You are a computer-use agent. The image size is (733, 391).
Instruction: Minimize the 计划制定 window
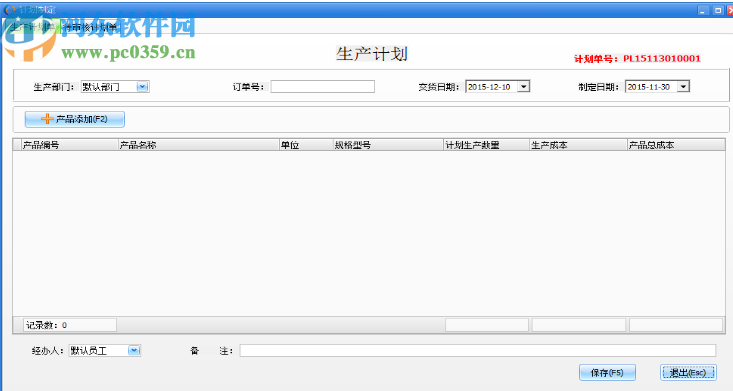(x=703, y=10)
